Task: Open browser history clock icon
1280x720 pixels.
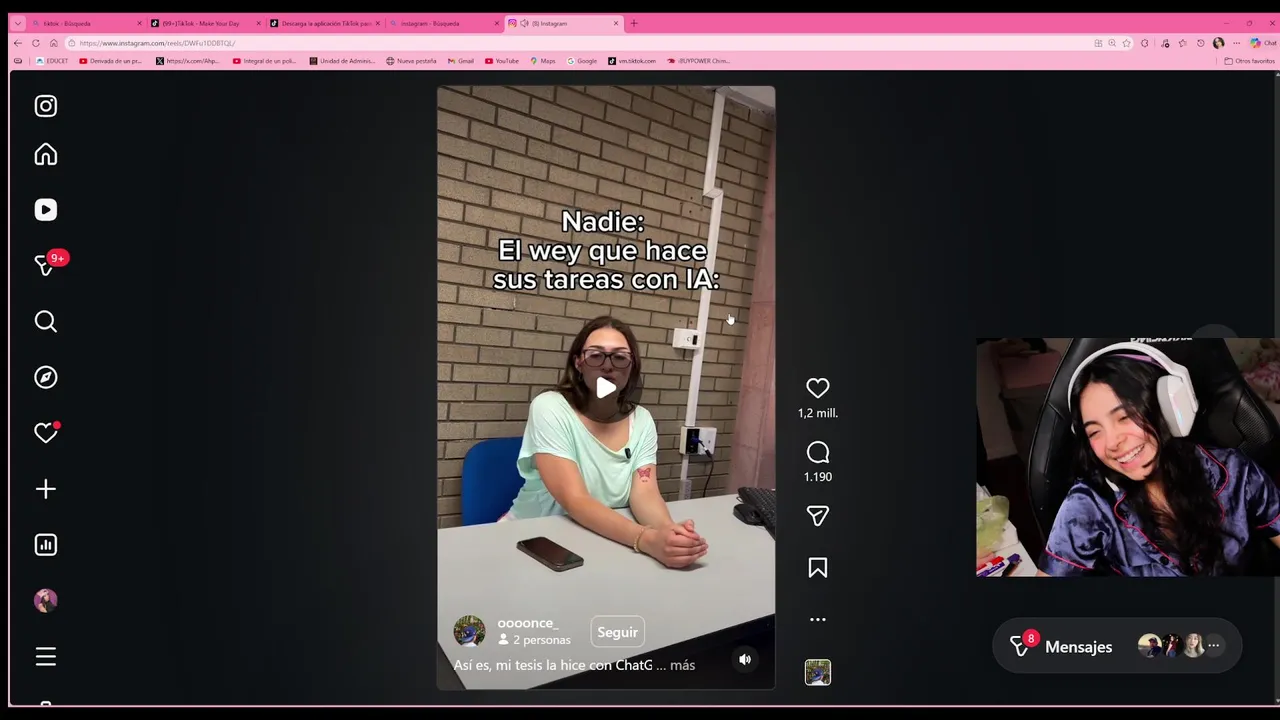Action: pyautogui.click(x=1201, y=43)
